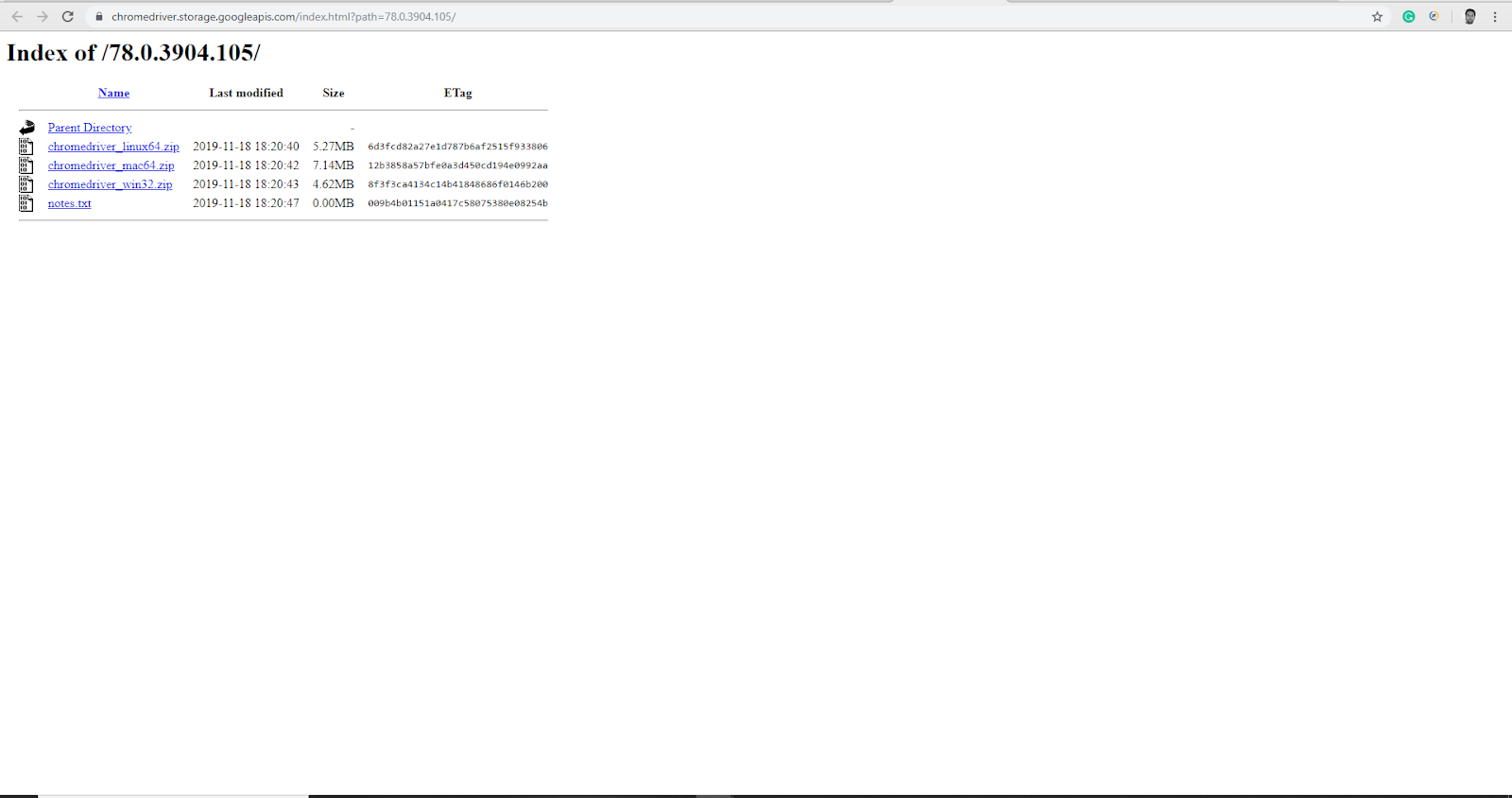
Task: Open the Chrome profile avatar
Action: point(1469,16)
